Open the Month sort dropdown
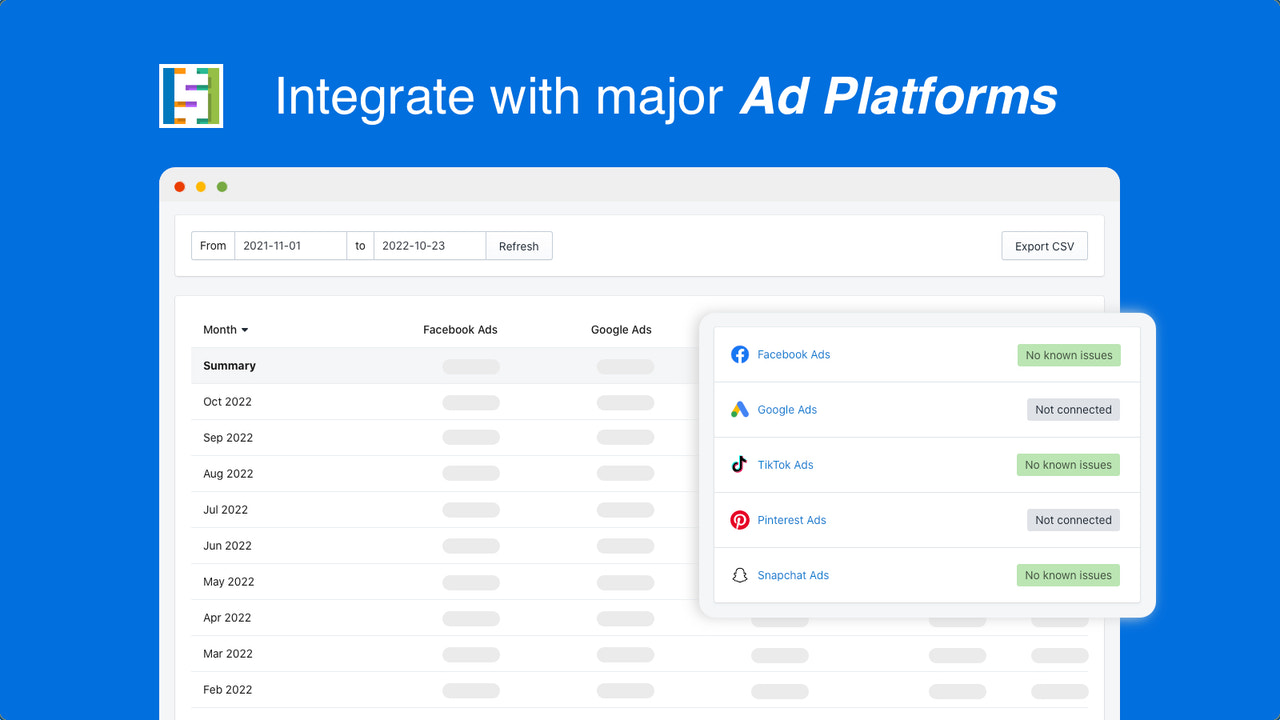Screen dimensions: 1280x720 tap(226, 330)
